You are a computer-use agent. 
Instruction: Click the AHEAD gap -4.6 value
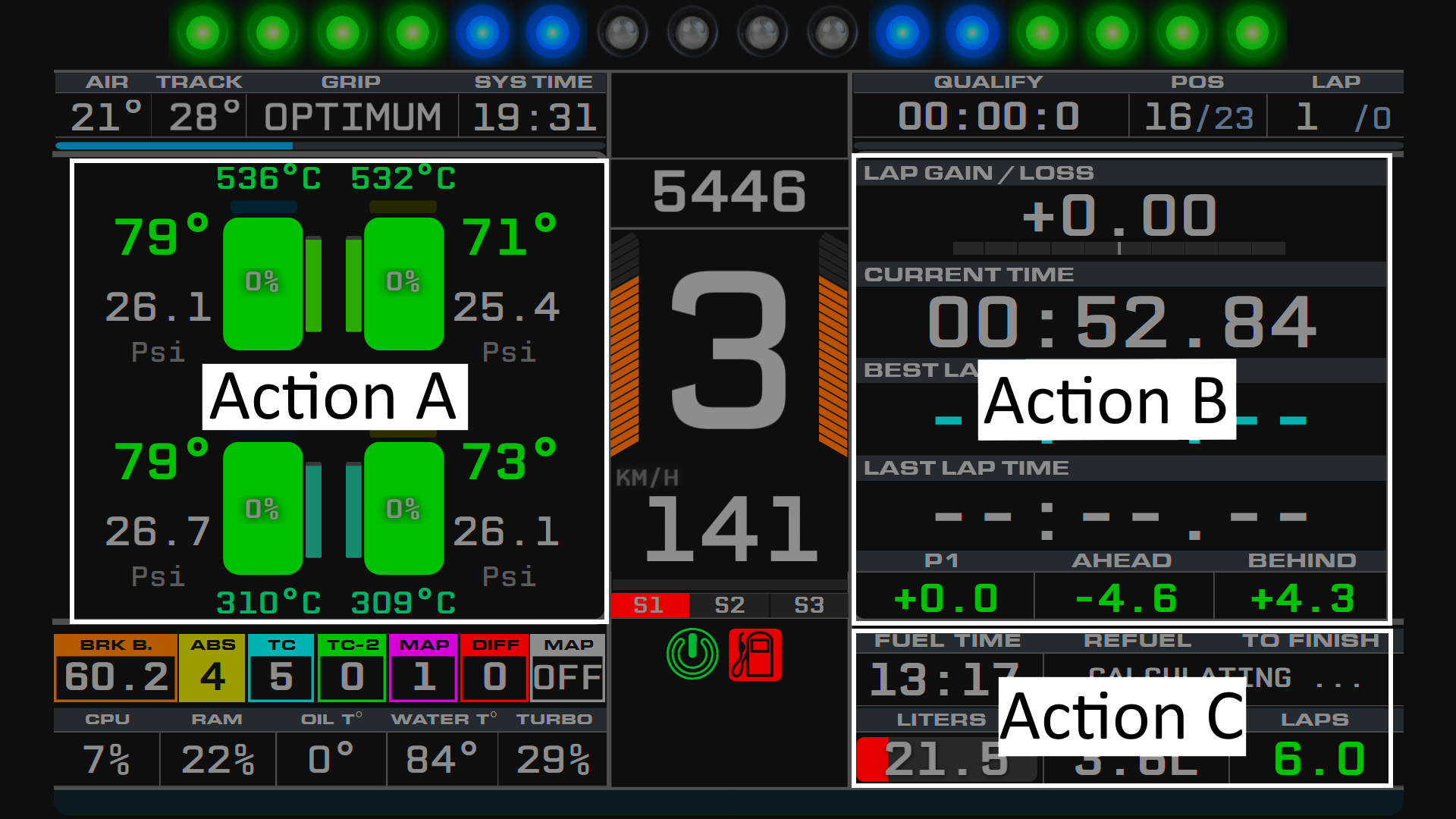click(x=1125, y=598)
